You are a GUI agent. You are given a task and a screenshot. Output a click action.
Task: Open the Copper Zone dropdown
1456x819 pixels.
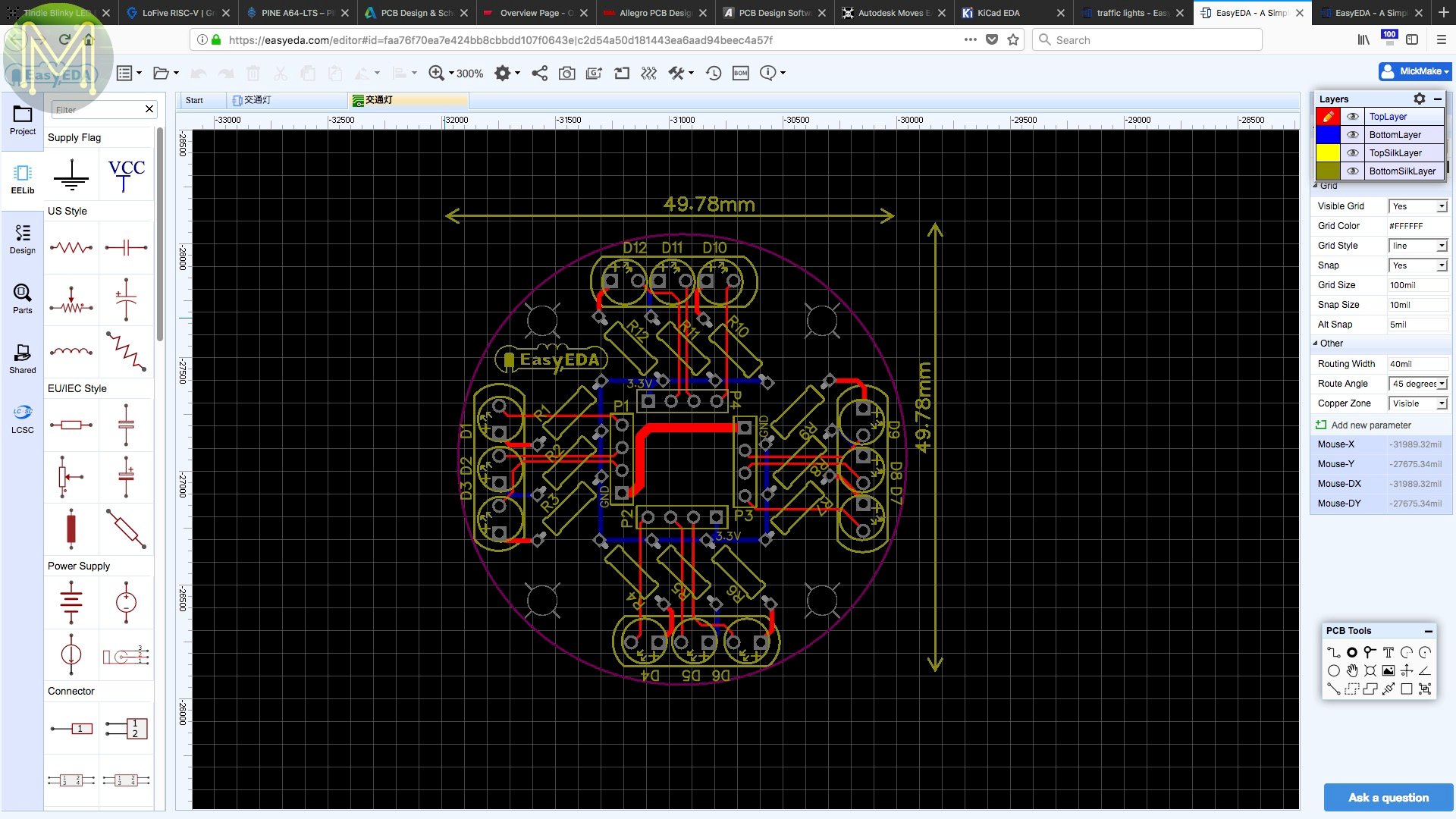(x=1418, y=403)
